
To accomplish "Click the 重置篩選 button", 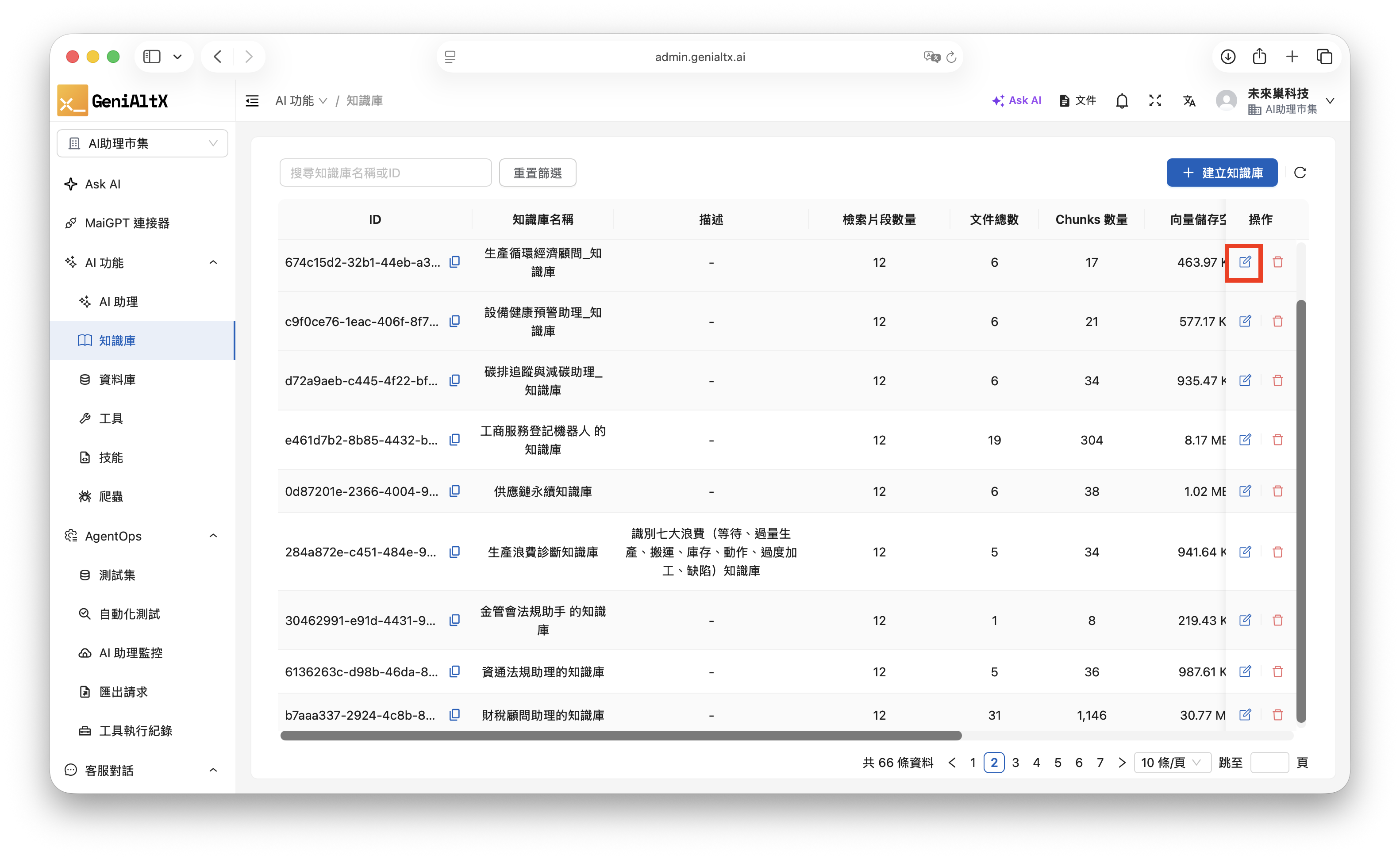I will click(x=537, y=173).
